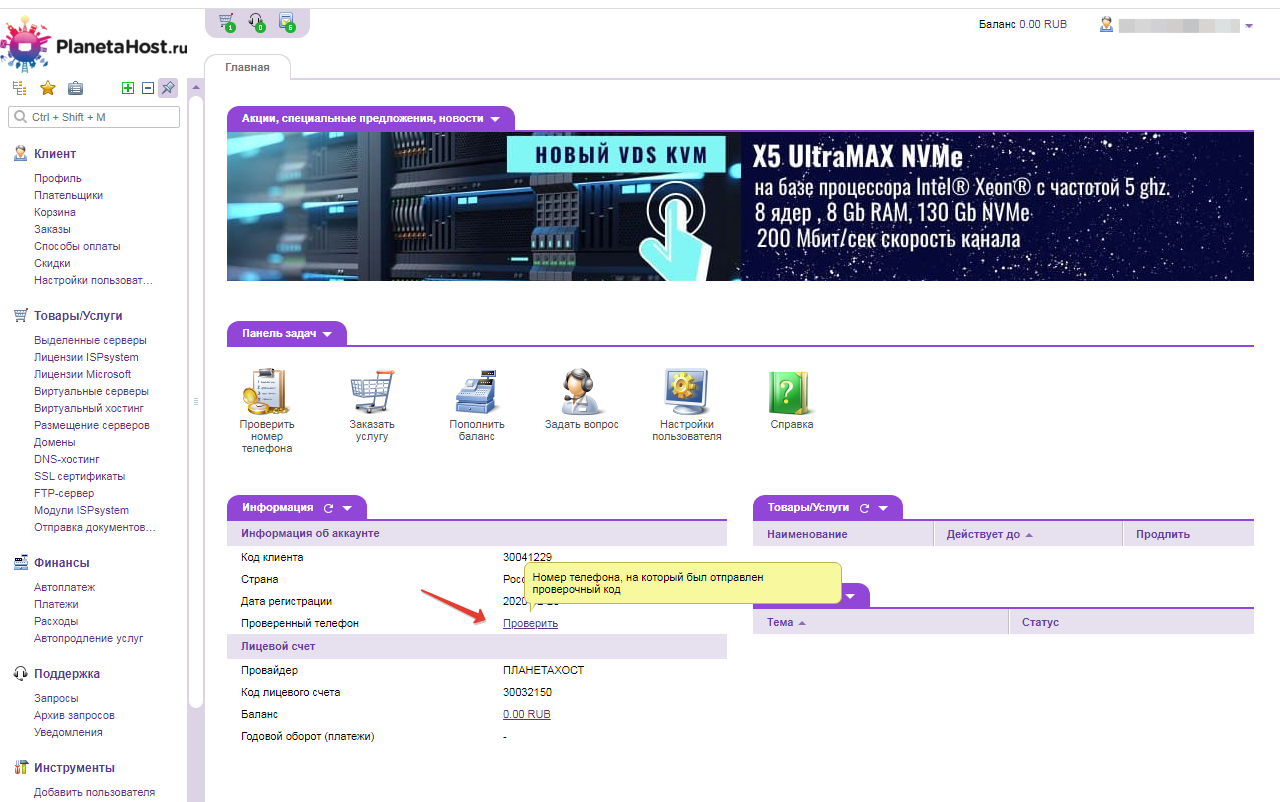The height and width of the screenshot is (802, 1280).
Task: Click the Статус column header
Action: tap(1132, 622)
